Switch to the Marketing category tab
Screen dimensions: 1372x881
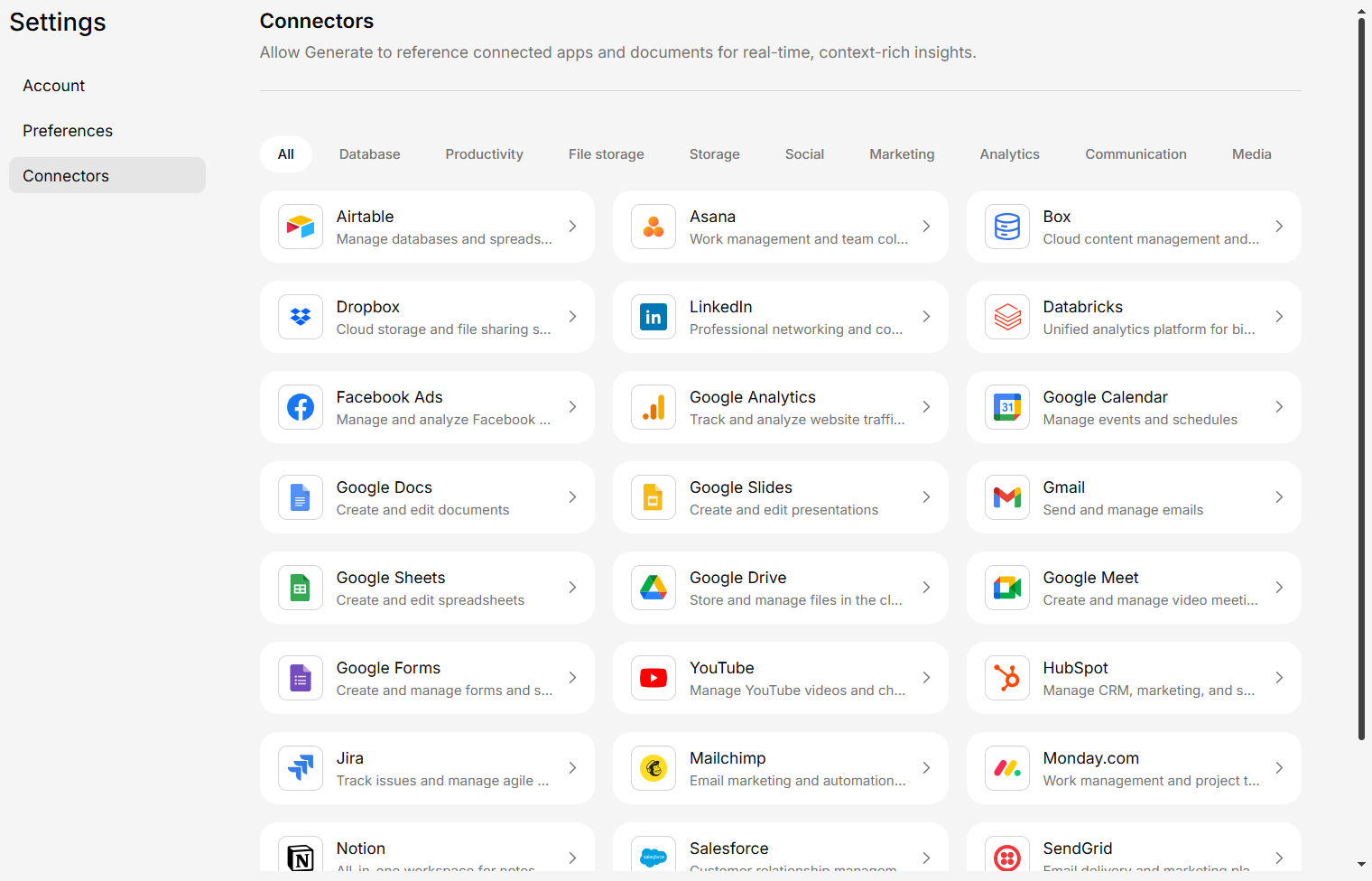coord(902,154)
